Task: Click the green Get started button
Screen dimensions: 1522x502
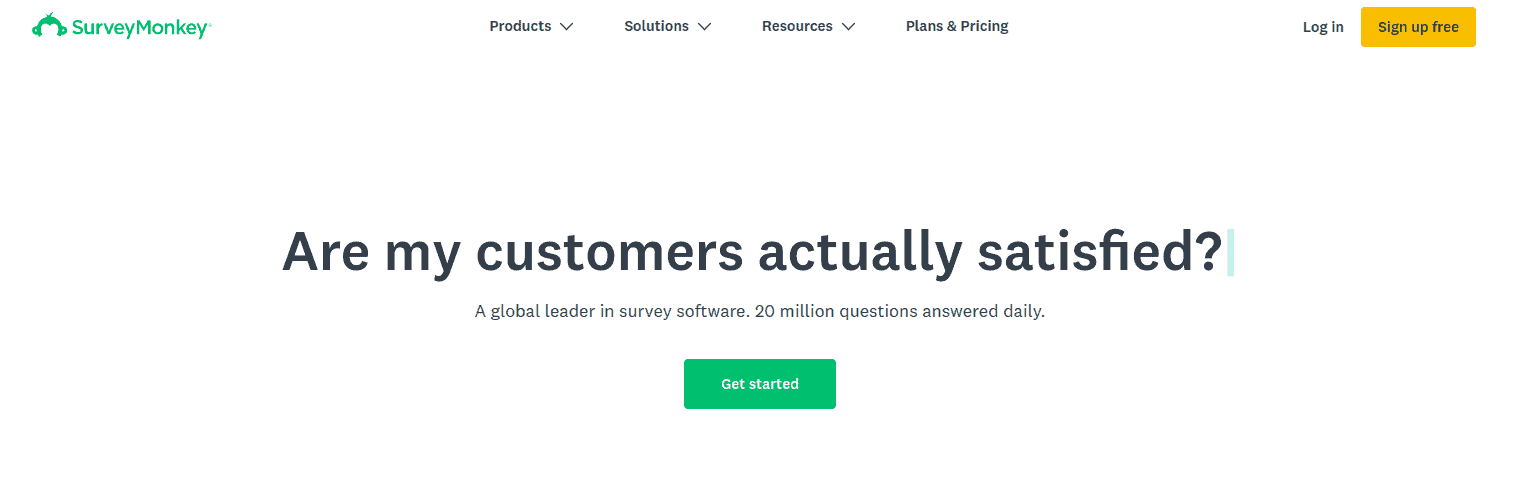Action: [760, 384]
